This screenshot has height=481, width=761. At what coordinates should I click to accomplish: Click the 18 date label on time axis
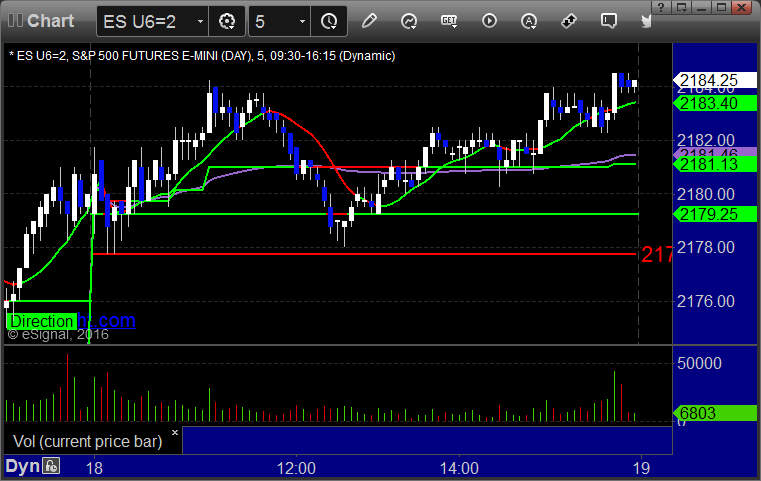94,468
